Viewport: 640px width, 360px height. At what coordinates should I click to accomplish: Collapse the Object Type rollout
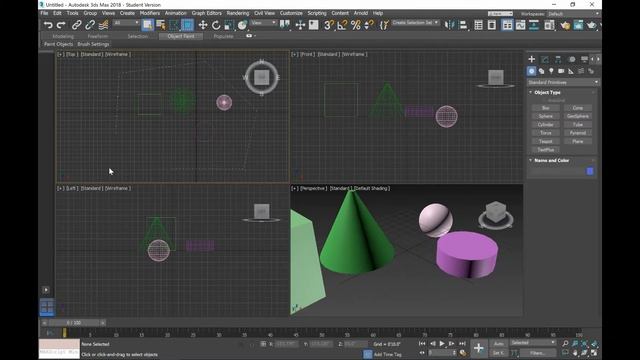tap(547, 93)
